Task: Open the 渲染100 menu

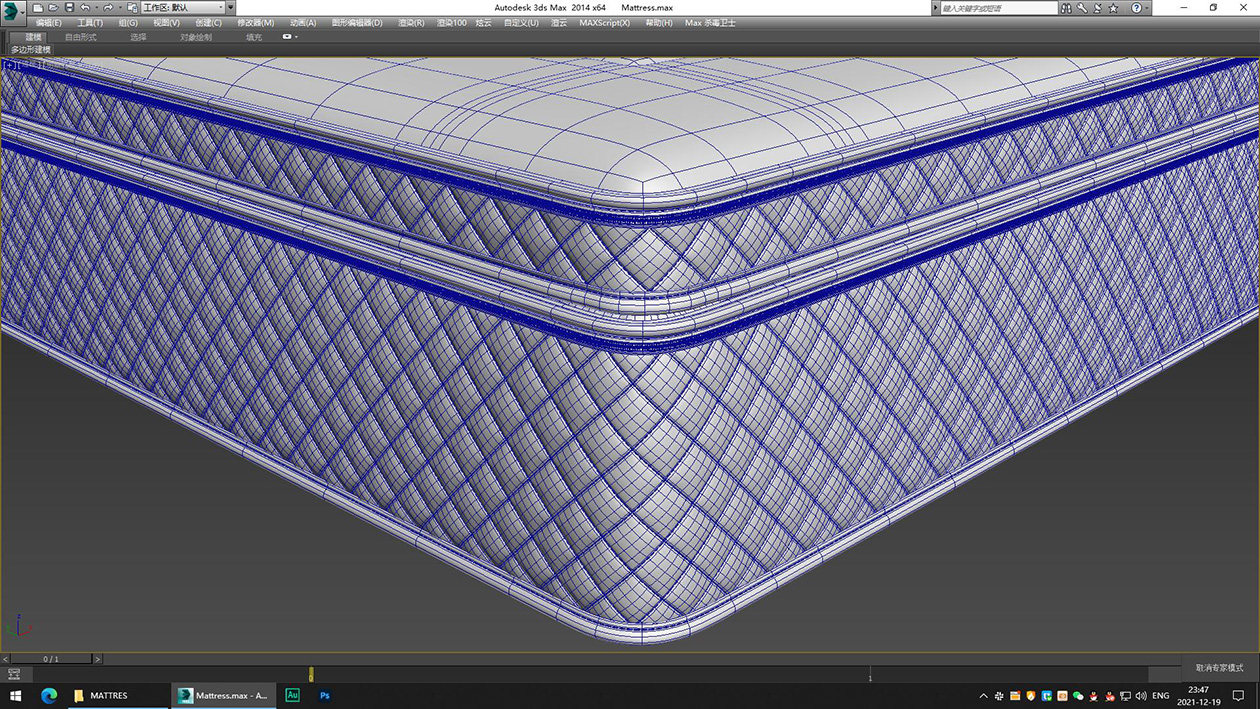Action: click(451, 22)
